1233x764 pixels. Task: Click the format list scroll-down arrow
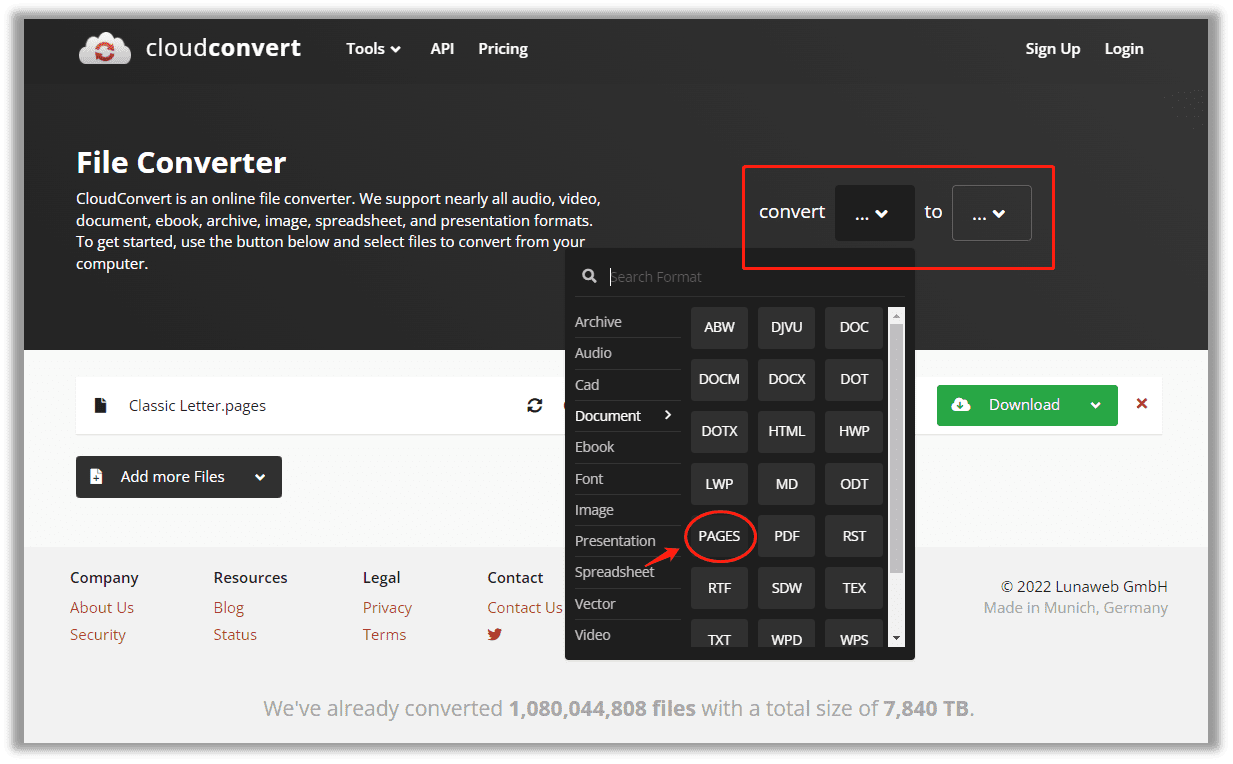(896, 638)
